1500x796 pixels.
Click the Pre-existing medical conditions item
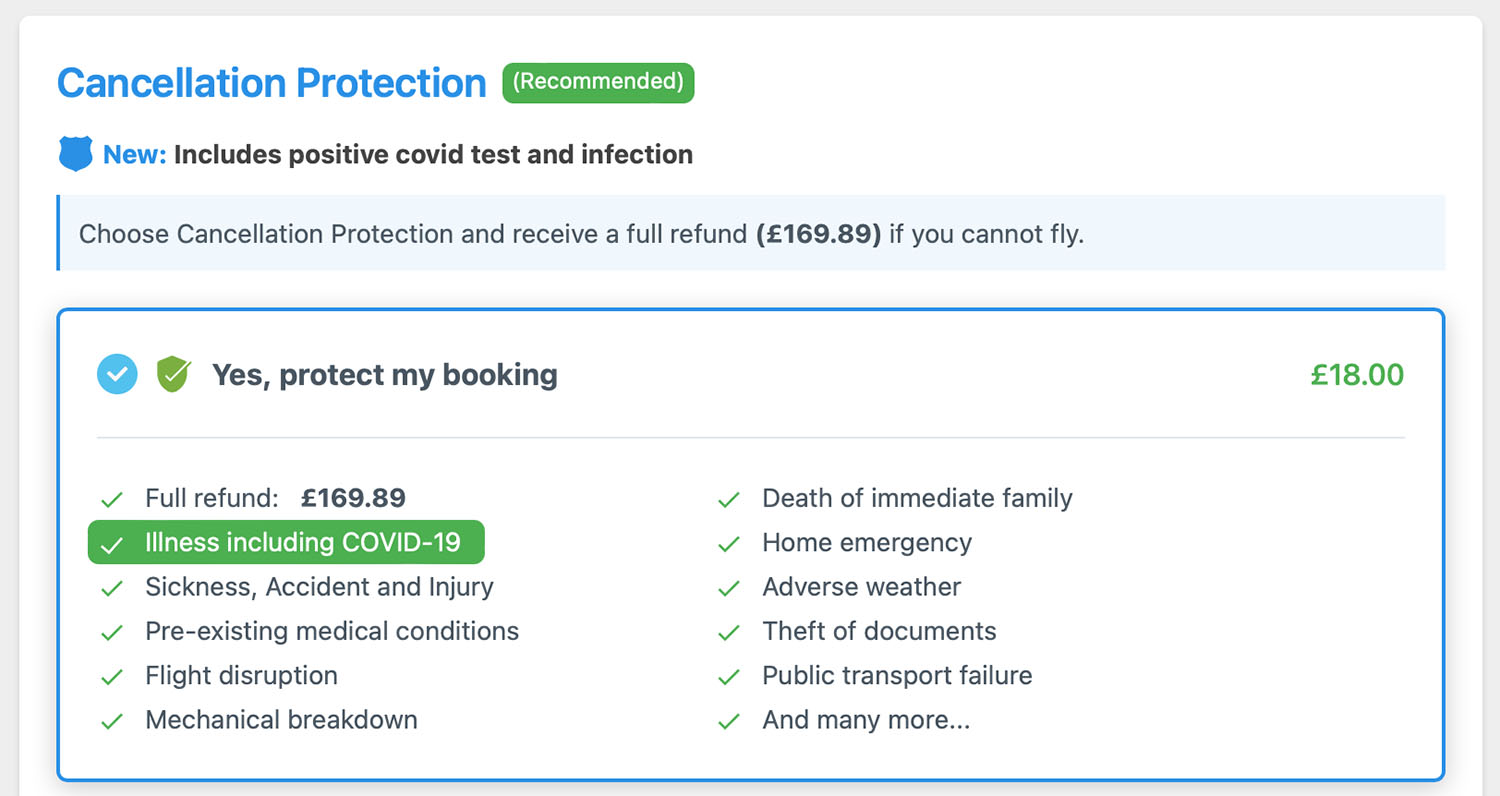coord(332,632)
